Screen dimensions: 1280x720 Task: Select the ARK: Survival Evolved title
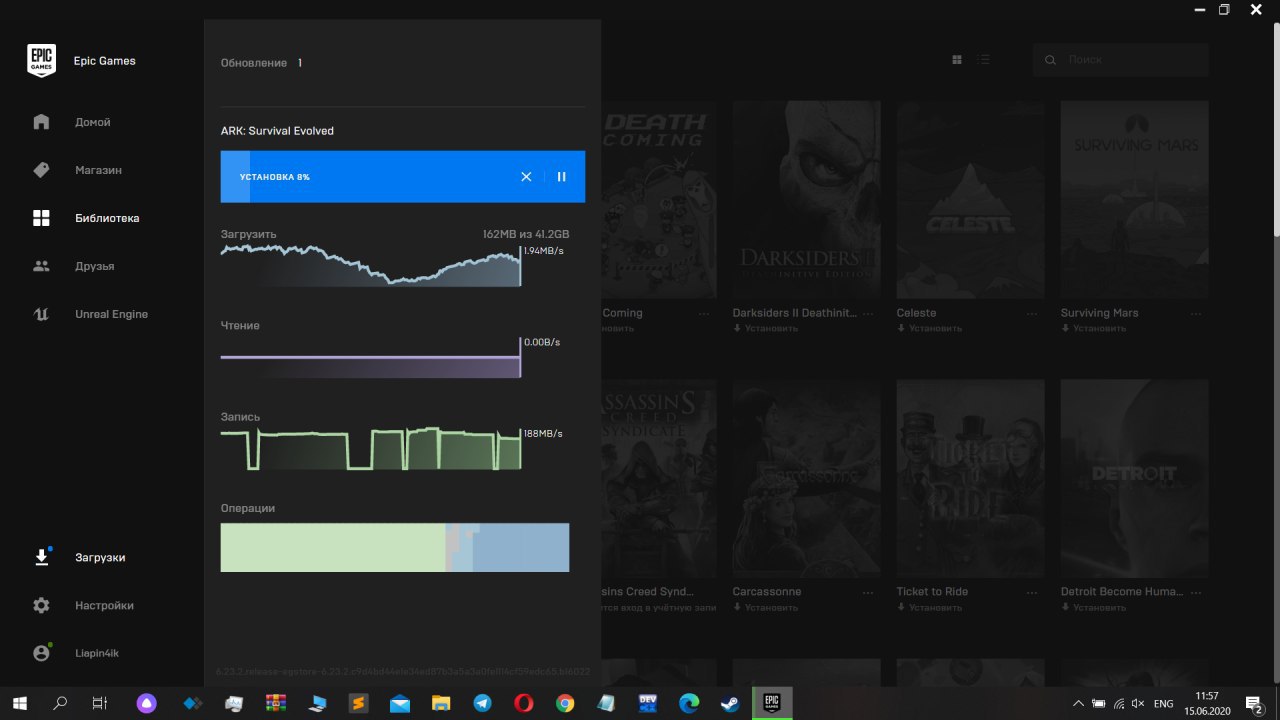click(277, 131)
